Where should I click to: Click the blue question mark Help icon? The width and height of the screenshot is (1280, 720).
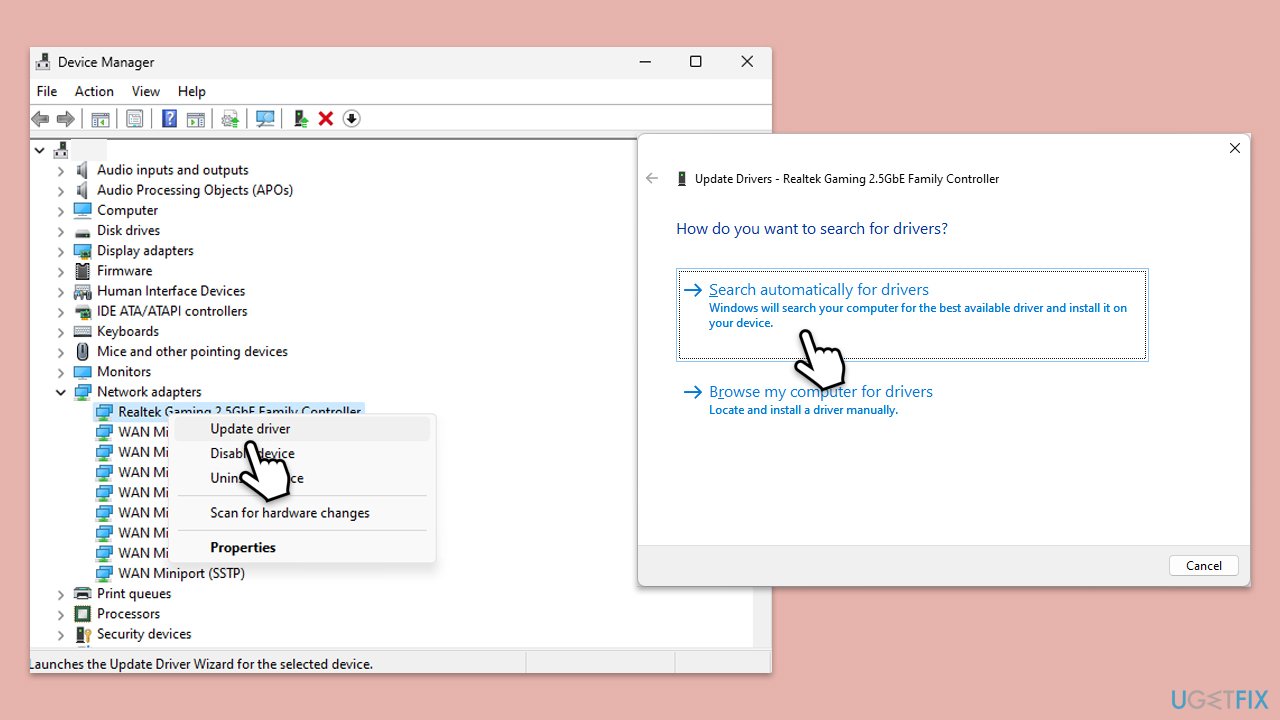click(169, 119)
